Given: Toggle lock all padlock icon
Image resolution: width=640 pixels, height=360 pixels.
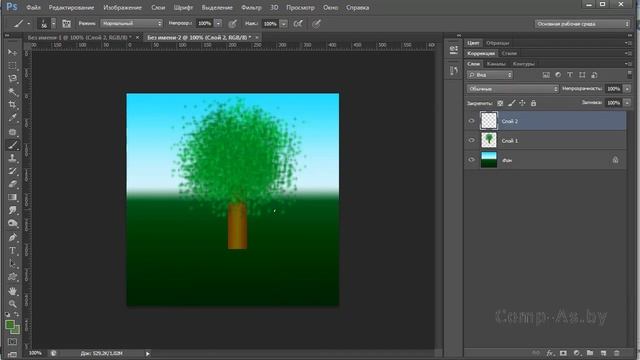Looking at the screenshot, I should [x=533, y=103].
